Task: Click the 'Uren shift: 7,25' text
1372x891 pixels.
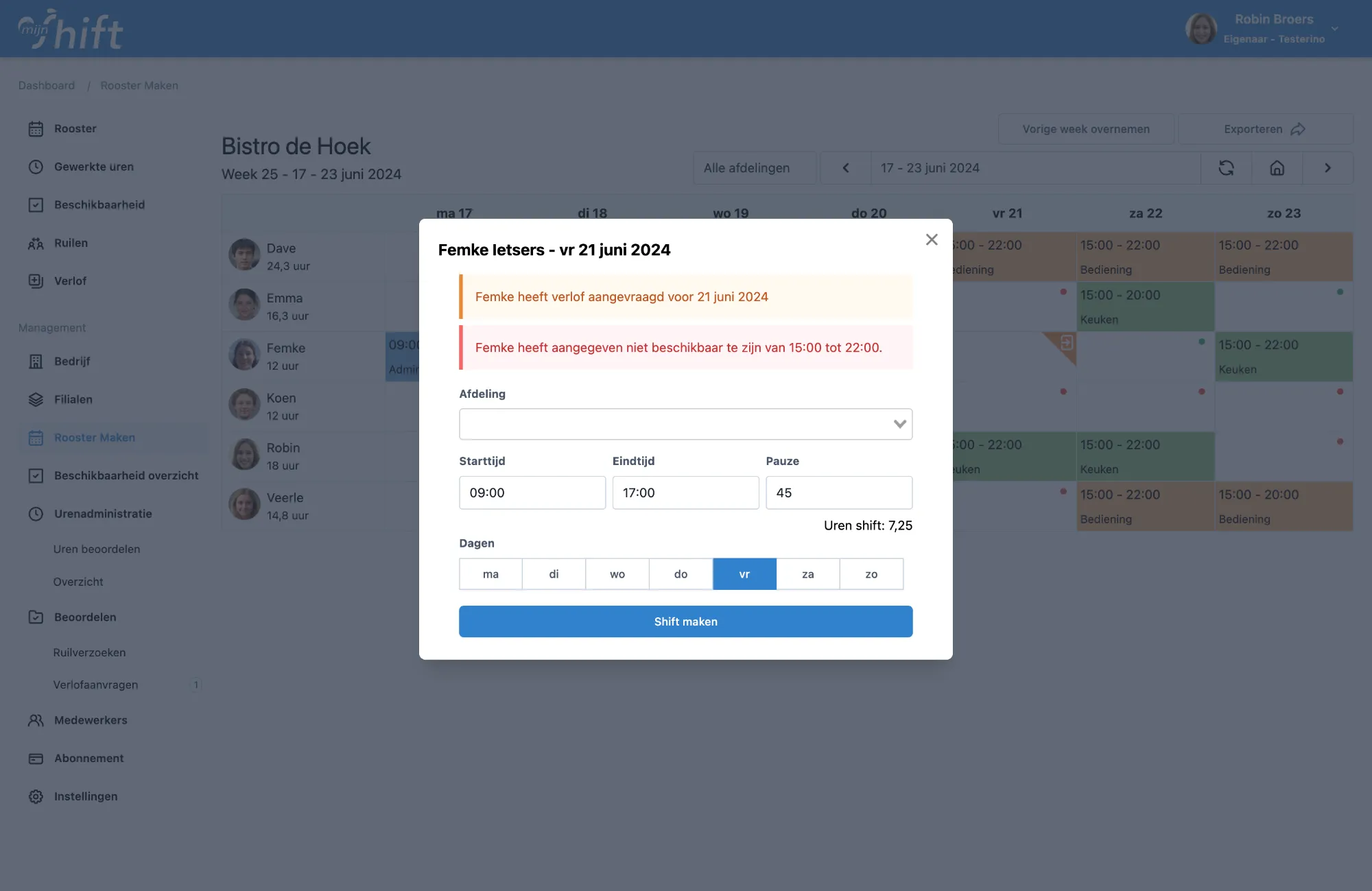Action: (868, 525)
